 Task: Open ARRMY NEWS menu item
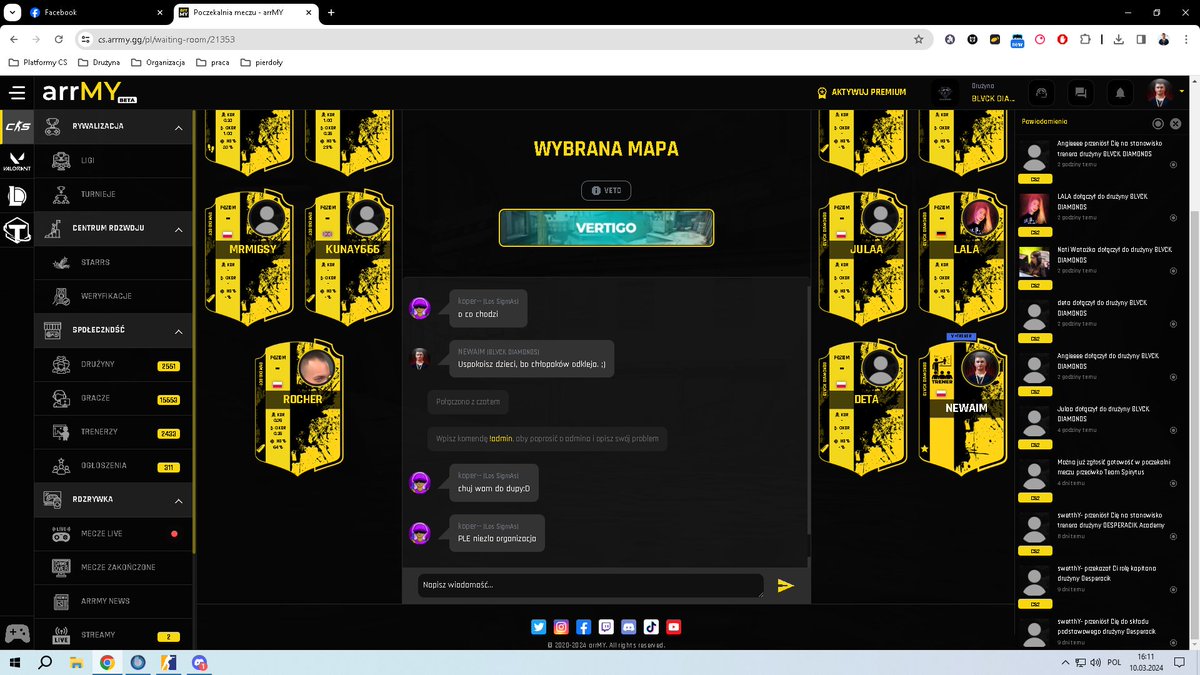(x=112, y=601)
